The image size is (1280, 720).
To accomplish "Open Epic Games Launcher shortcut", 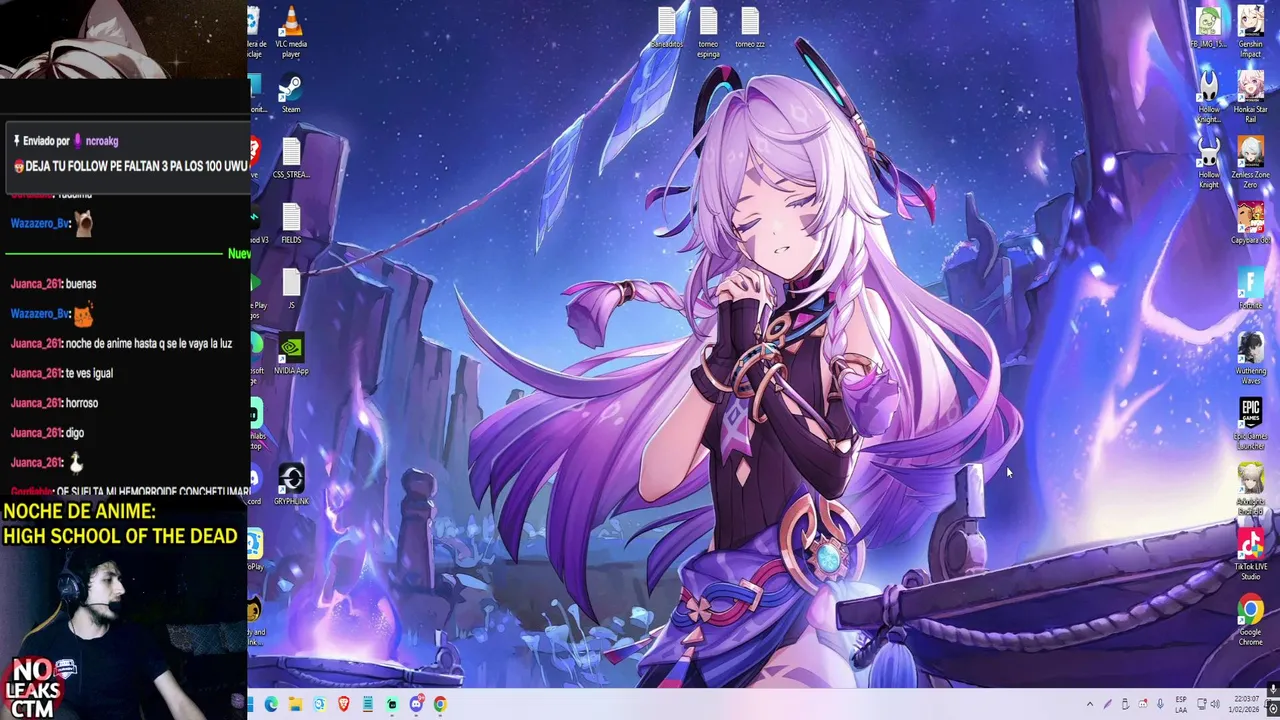I will tap(1251, 424).
